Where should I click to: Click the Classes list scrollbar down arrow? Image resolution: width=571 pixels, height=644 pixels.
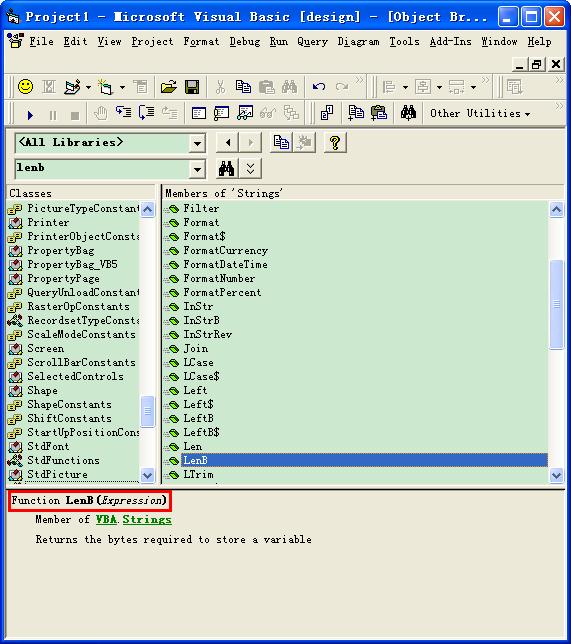click(x=147, y=475)
